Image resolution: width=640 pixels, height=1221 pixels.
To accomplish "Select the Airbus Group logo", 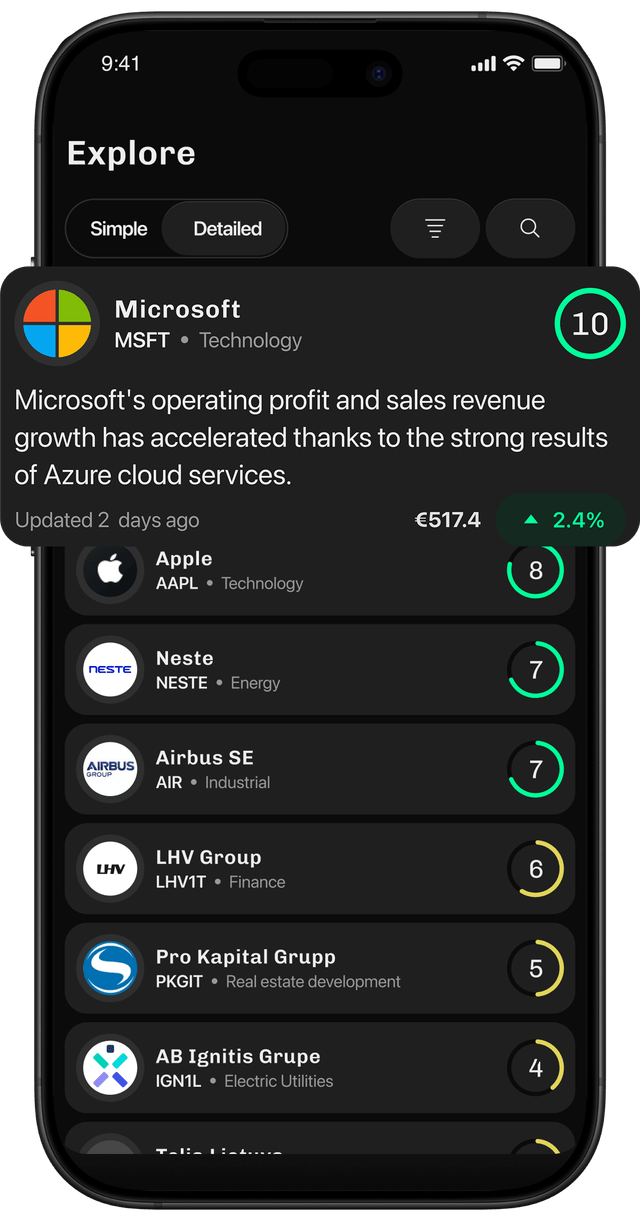I will coord(109,769).
